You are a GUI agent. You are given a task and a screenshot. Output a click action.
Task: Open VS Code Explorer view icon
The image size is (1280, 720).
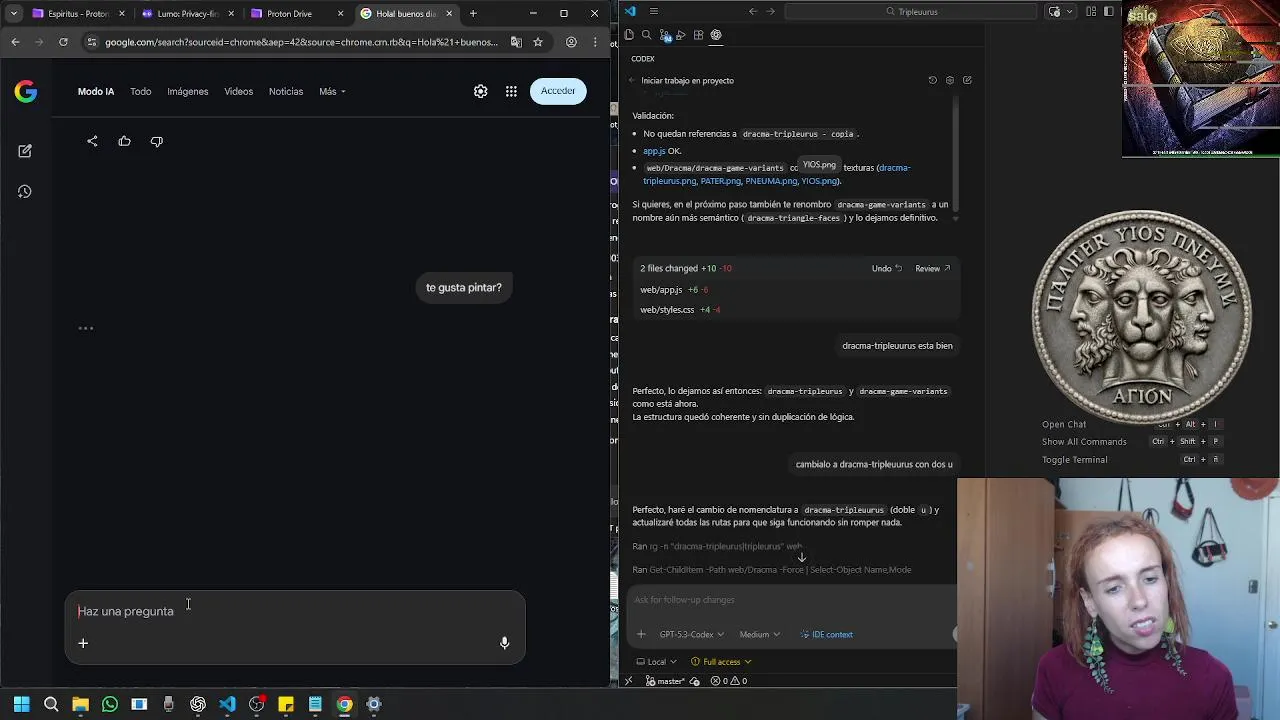629,35
